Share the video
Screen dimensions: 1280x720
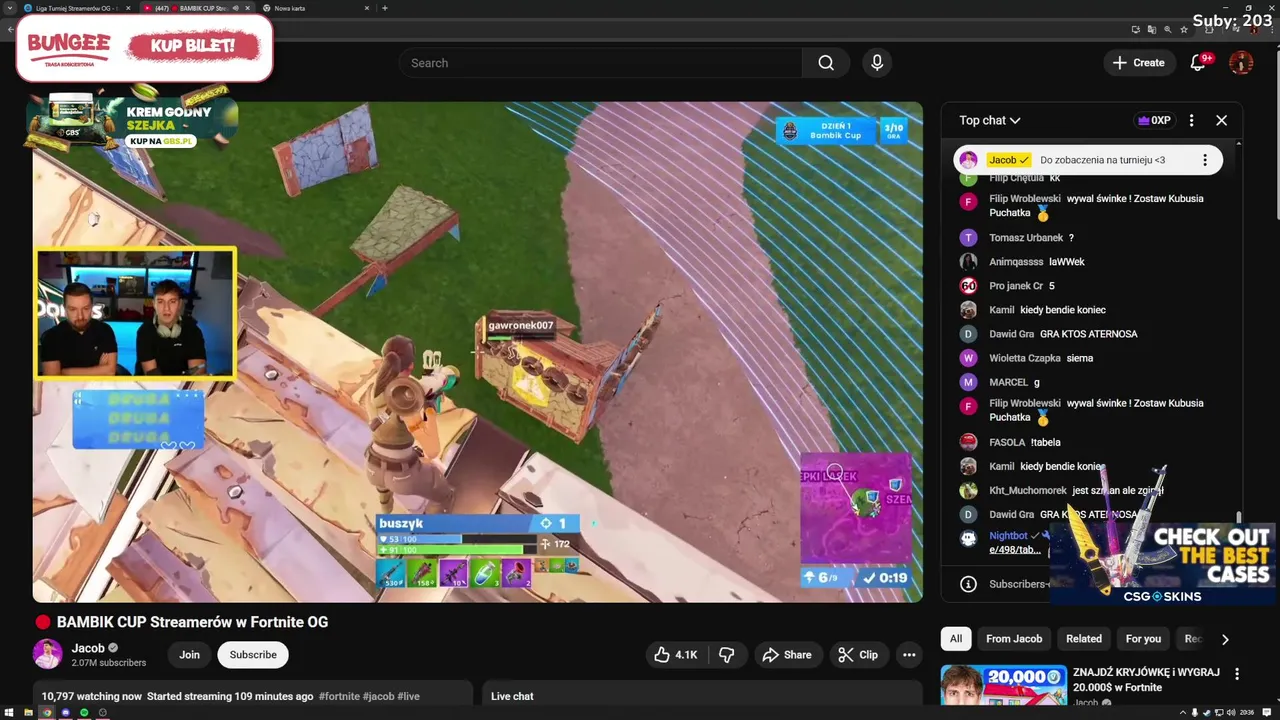(x=786, y=655)
